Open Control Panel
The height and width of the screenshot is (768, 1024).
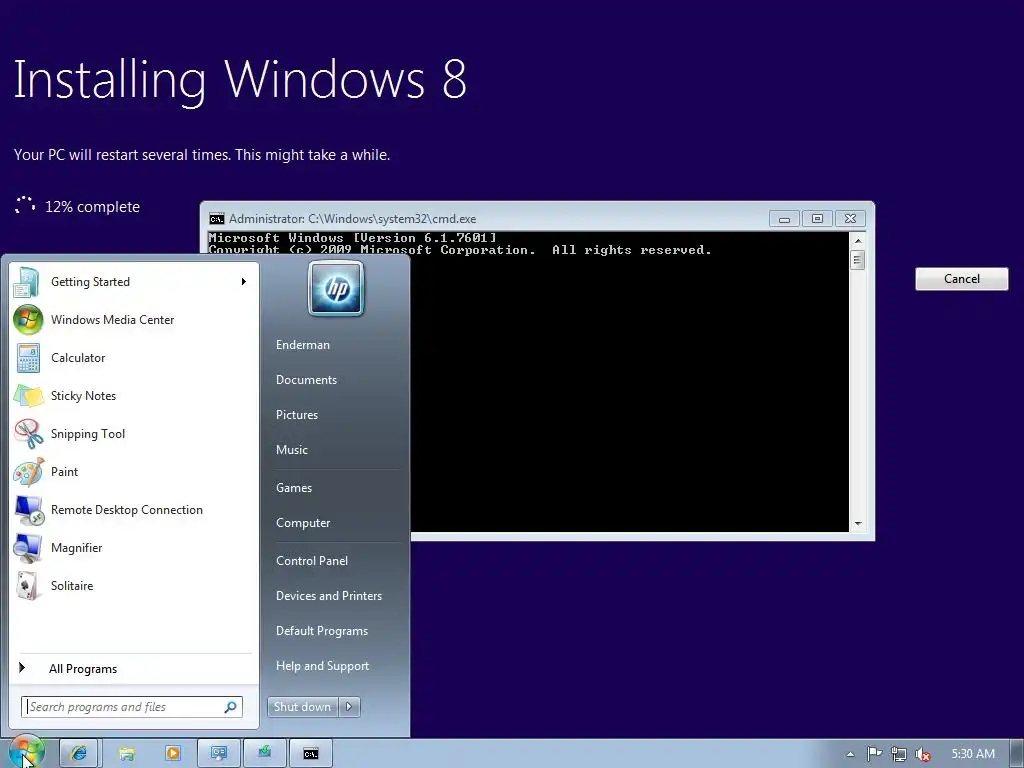click(x=312, y=561)
